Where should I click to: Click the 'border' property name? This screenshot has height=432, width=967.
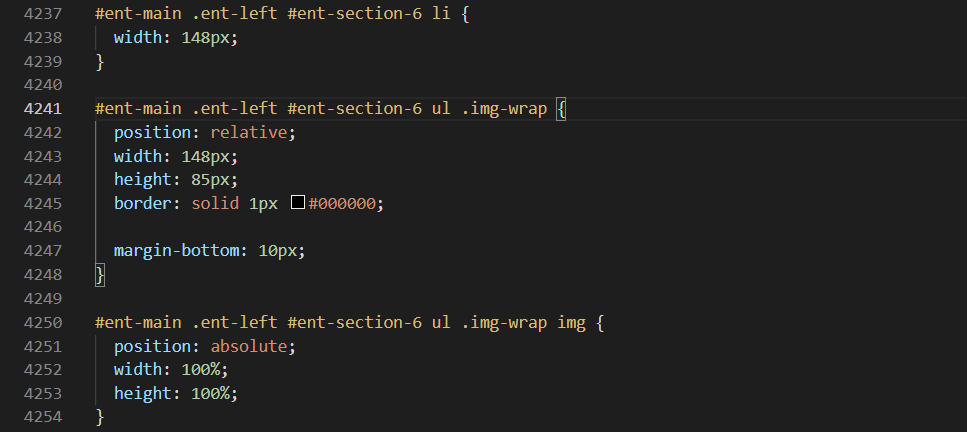click(142, 203)
